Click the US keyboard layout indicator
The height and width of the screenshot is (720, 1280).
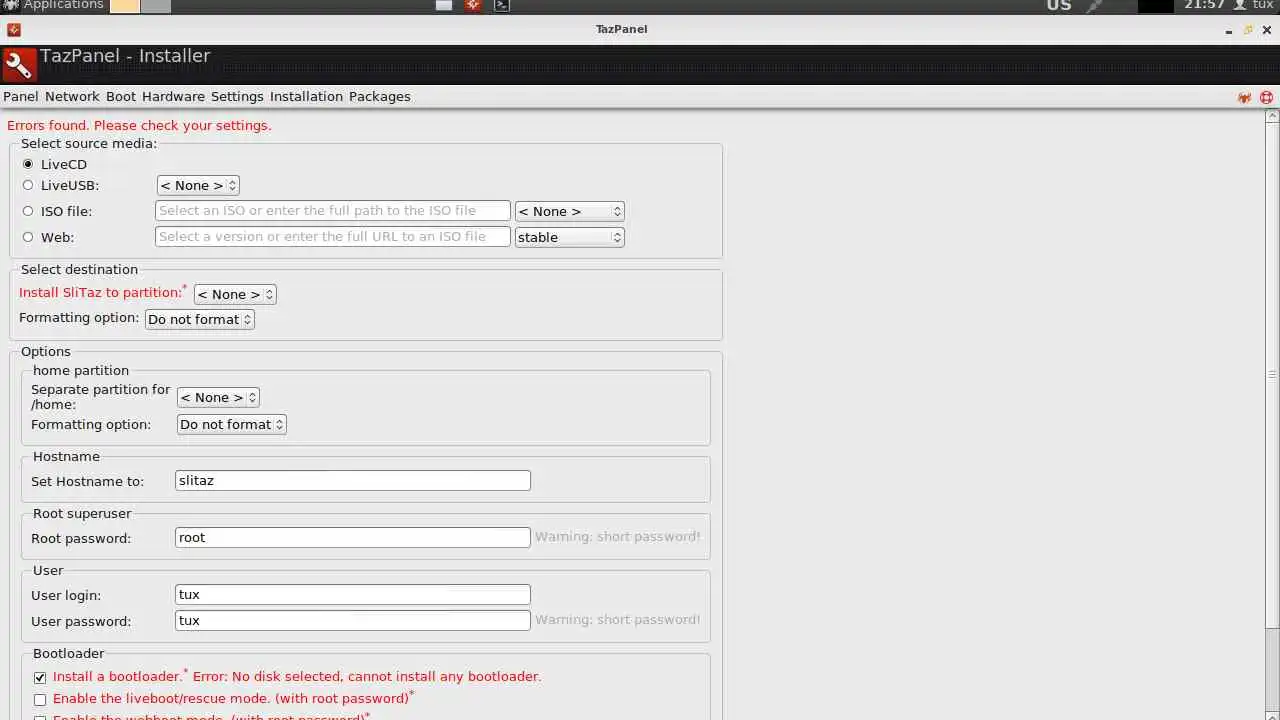click(1059, 5)
